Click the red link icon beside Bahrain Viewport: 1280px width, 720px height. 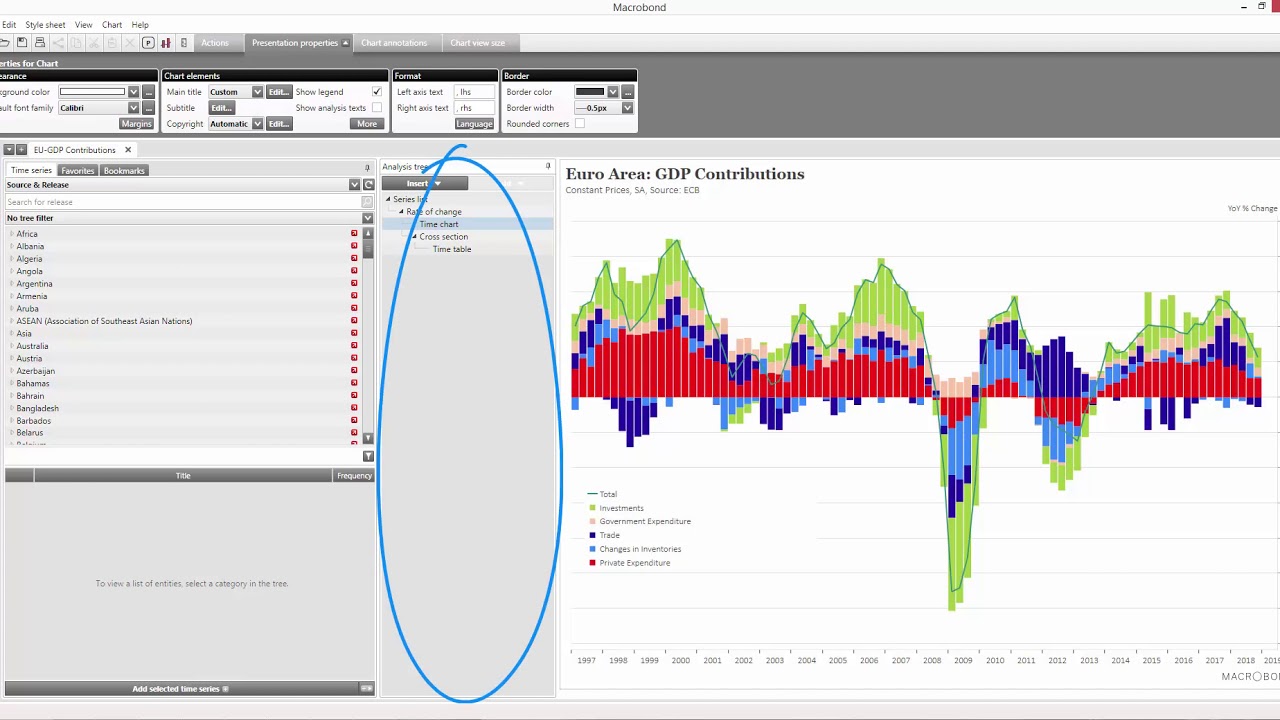354,396
